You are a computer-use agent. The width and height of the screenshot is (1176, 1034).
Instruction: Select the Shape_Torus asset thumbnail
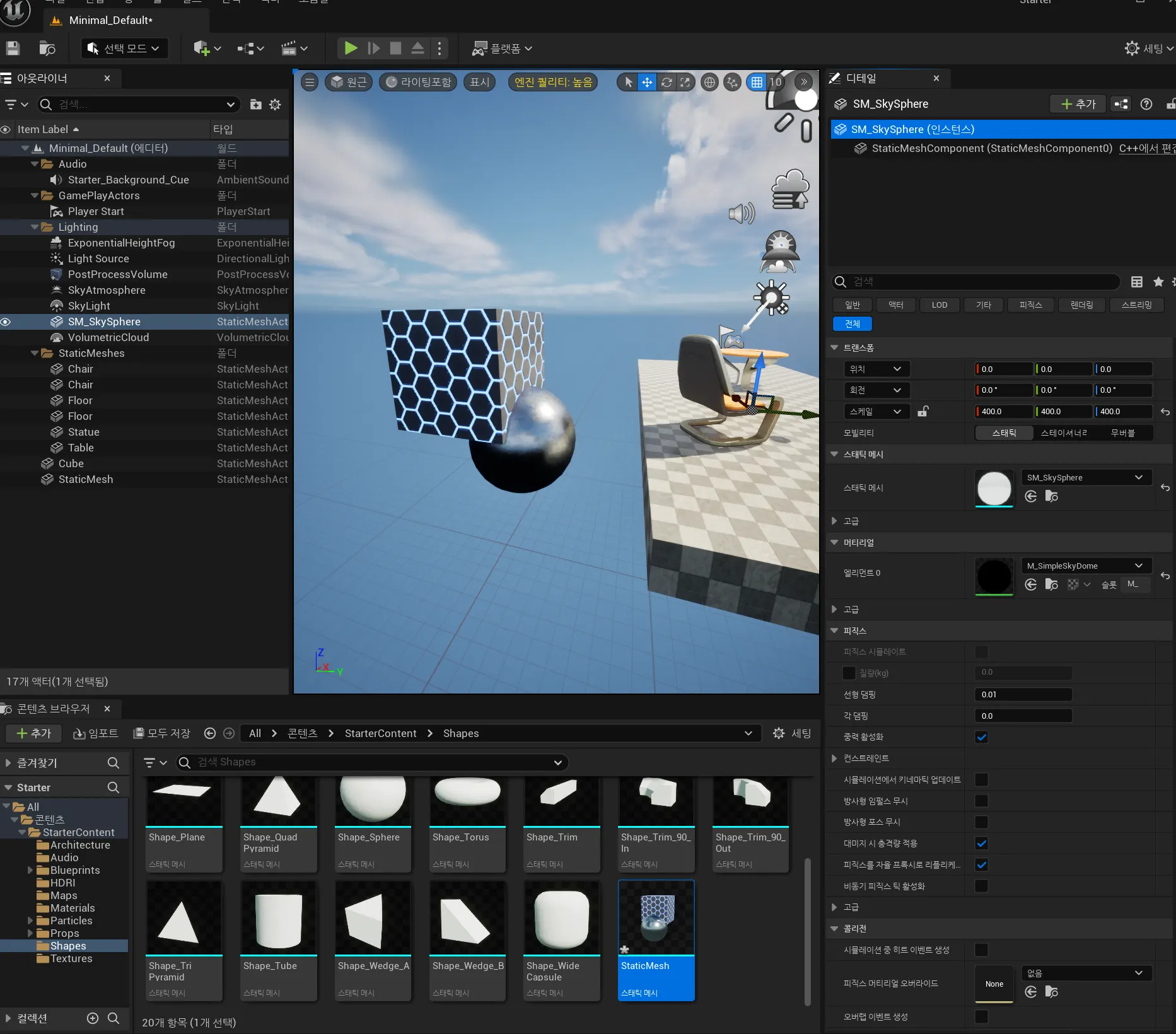(467, 801)
